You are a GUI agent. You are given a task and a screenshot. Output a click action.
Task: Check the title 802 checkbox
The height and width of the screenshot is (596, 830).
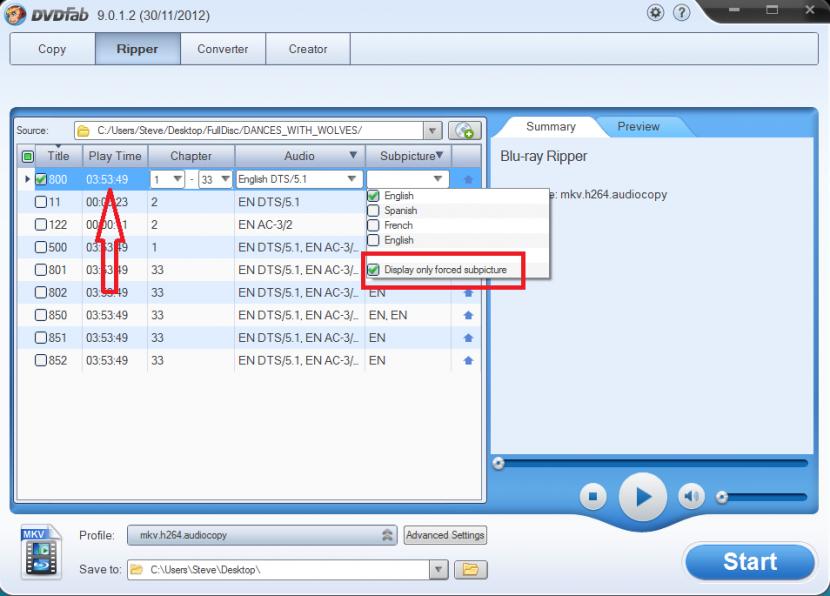[x=41, y=293]
